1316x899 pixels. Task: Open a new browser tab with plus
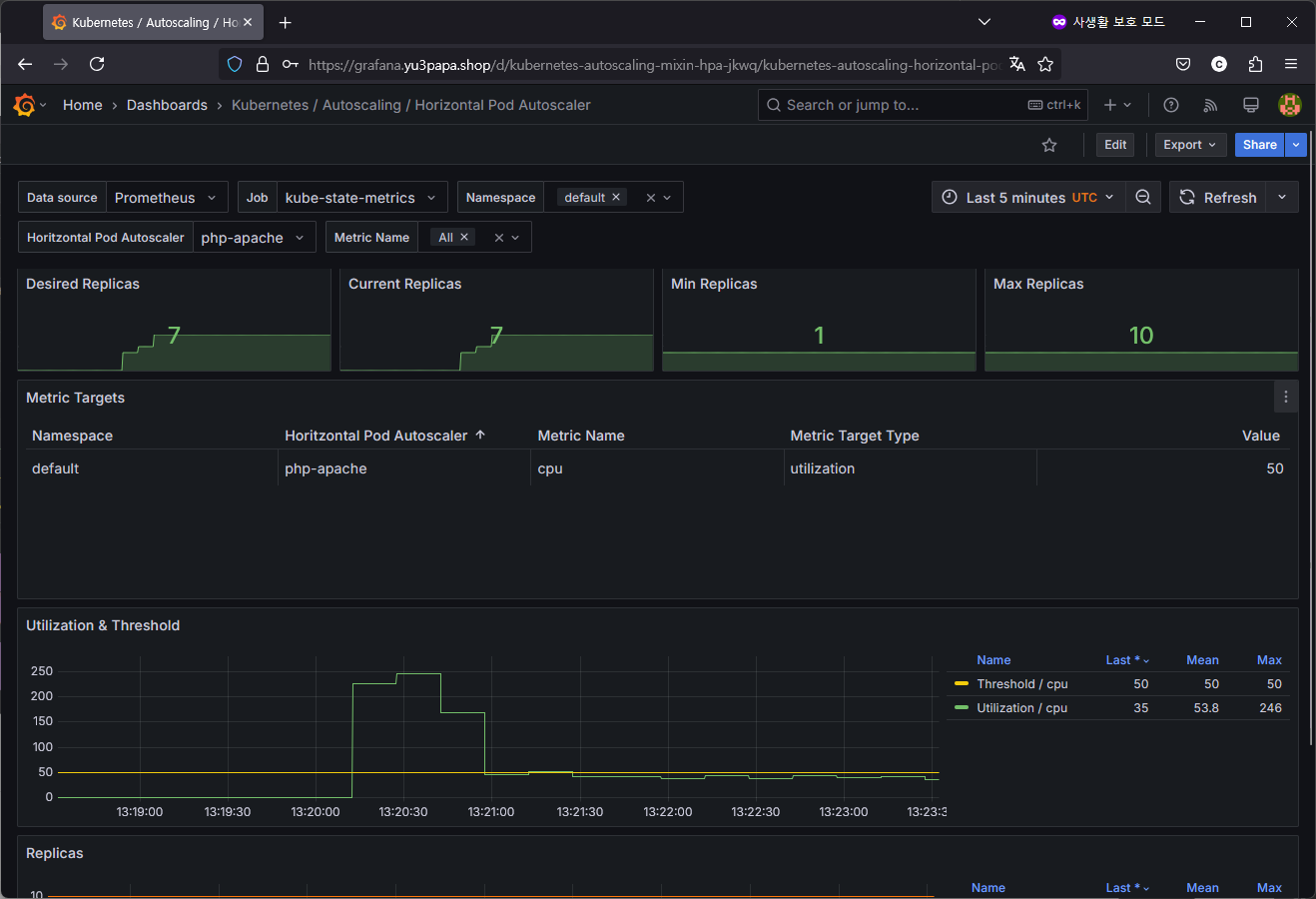coord(286,22)
